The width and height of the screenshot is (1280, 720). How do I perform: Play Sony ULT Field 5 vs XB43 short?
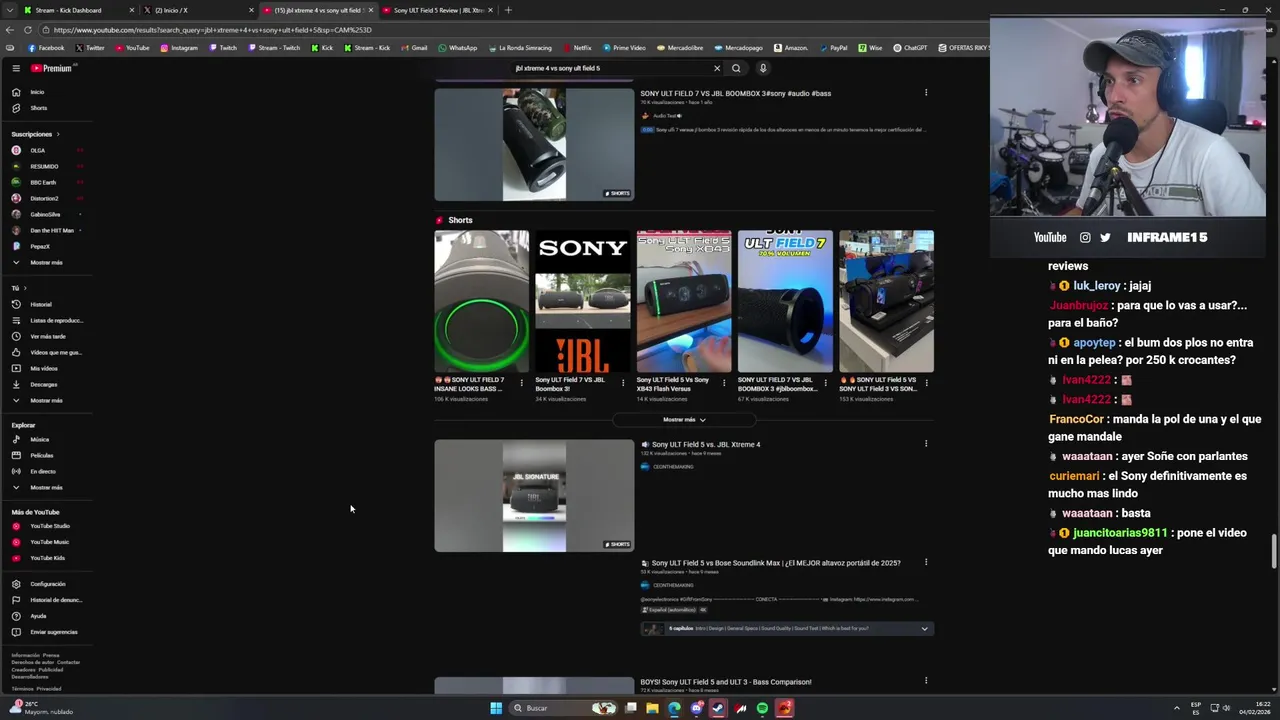pyautogui.click(x=684, y=301)
